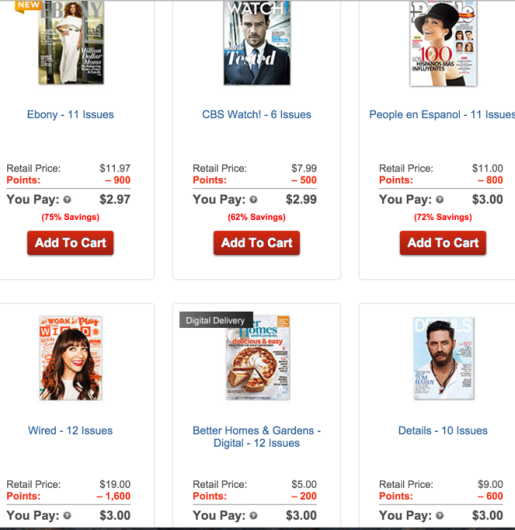Viewport: 515px width, 530px height.
Task: Open the Ebony - 11 Issues link
Action: (70, 115)
